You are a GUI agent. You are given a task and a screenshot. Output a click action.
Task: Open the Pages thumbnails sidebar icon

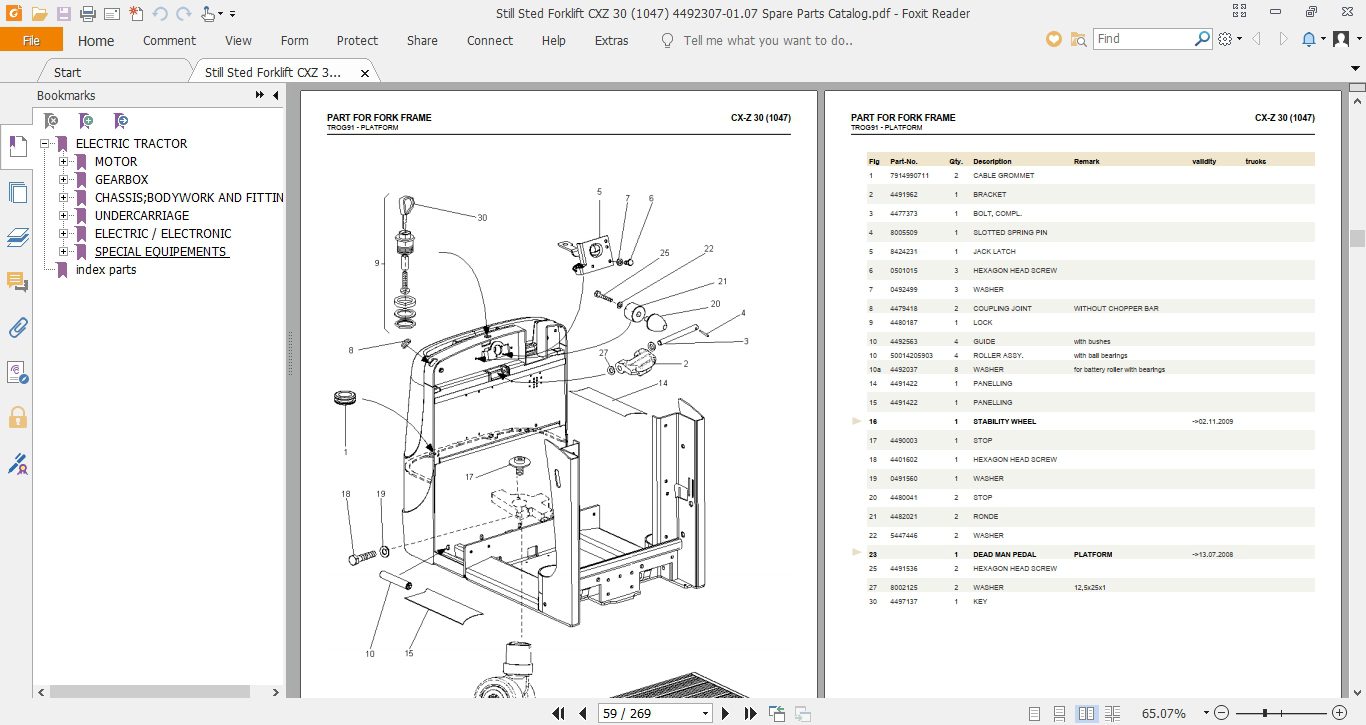(17, 192)
